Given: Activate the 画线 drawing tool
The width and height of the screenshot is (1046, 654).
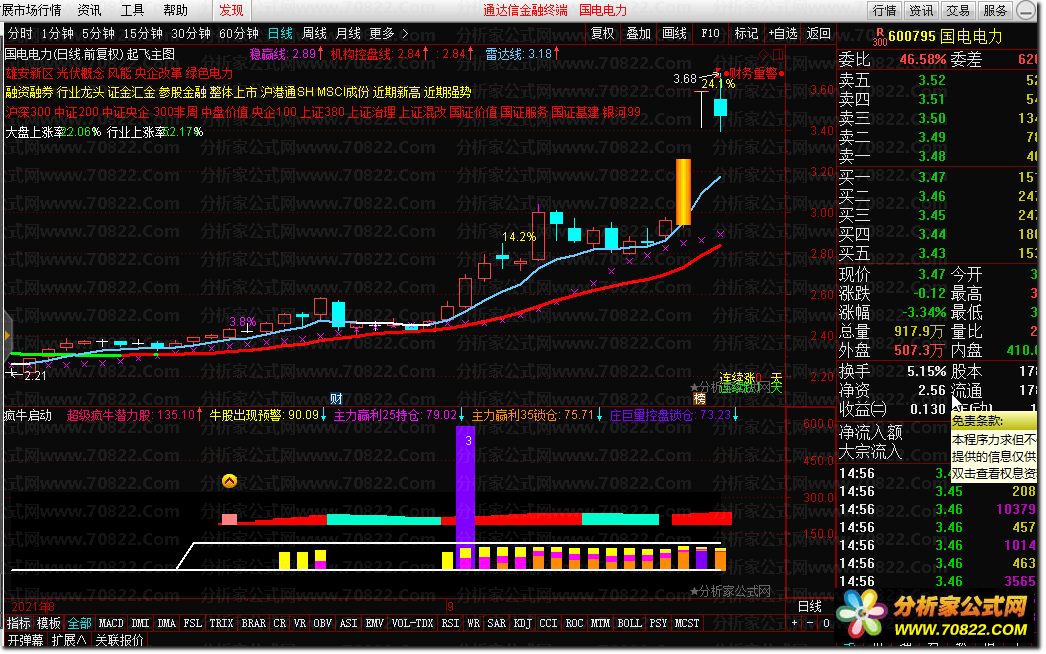Looking at the screenshot, I should click(674, 33).
